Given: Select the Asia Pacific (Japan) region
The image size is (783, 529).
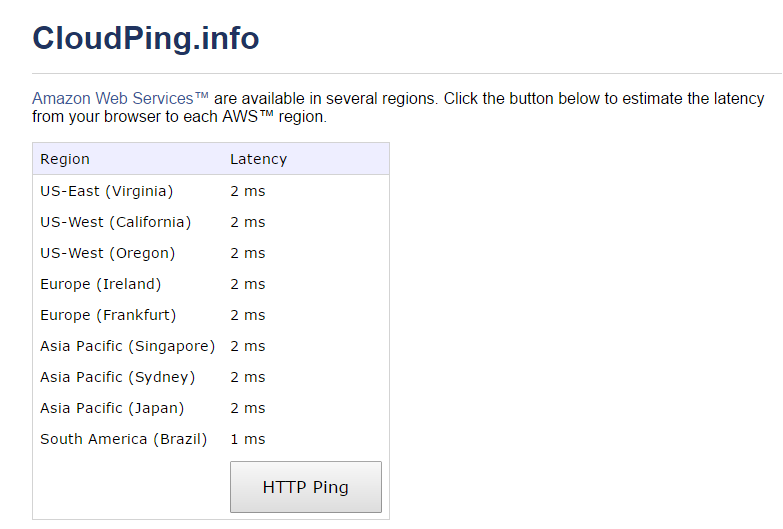Looking at the screenshot, I should (112, 408).
